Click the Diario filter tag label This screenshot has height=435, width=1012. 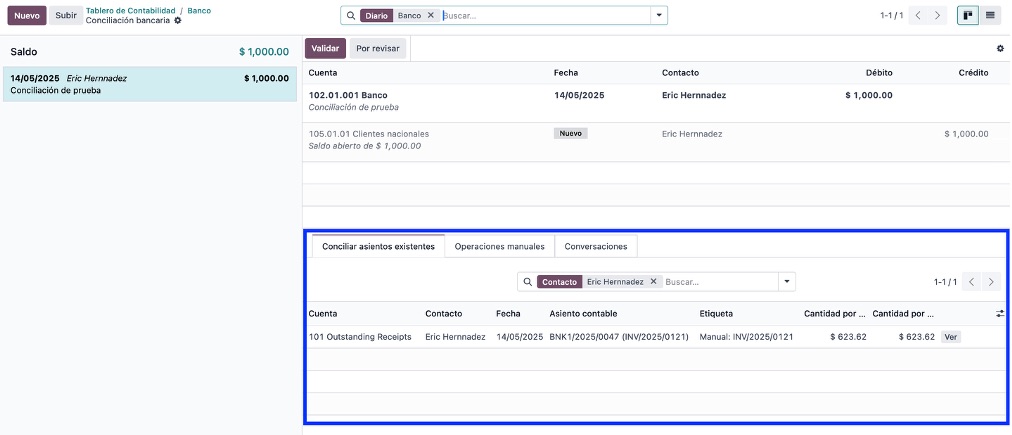tap(376, 15)
